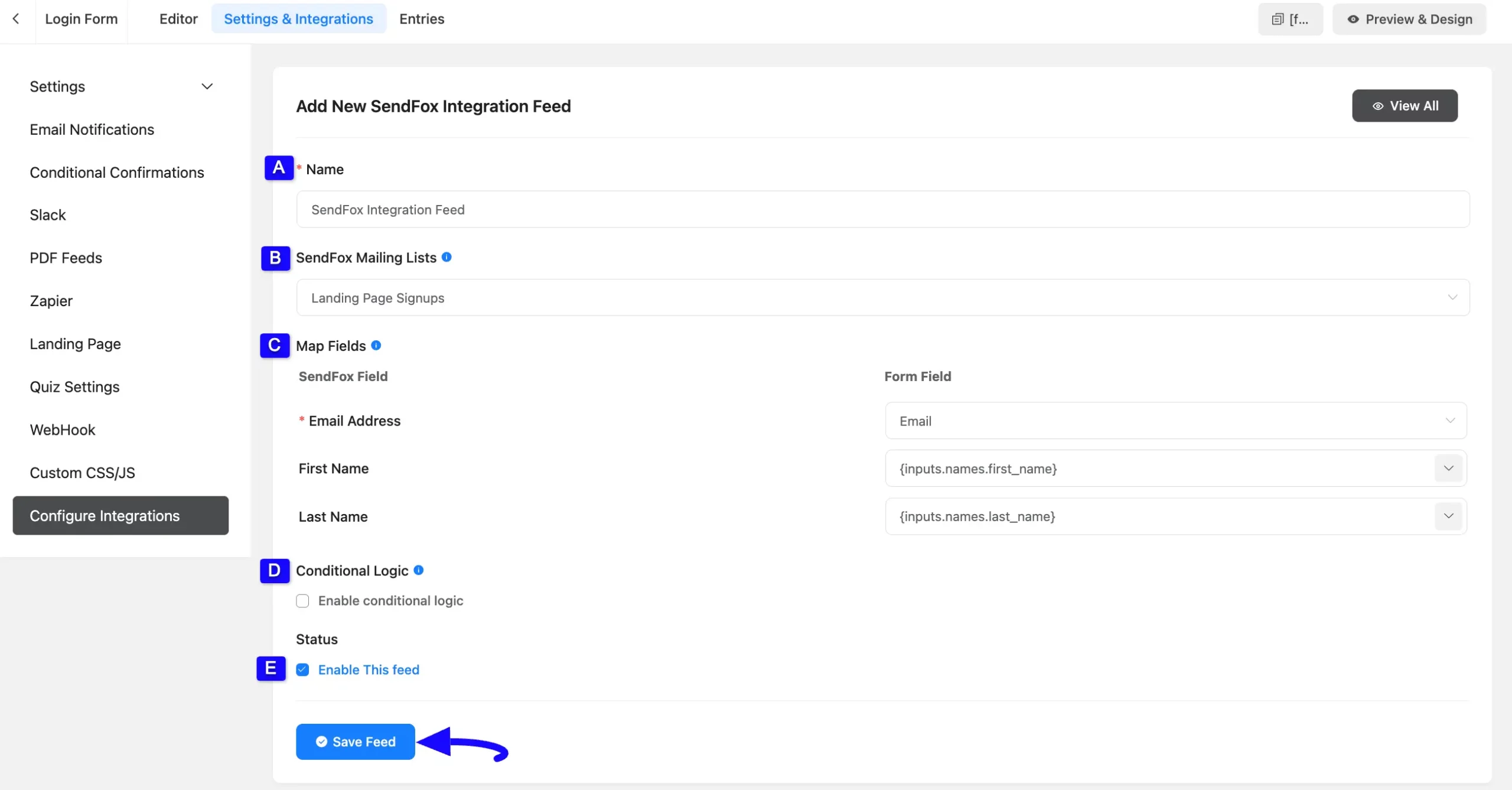Image resolution: width=1512 pixels, height=790 pixels.
Task: Open Custom CSS/JS settings
Action: pyautogui.click(x=82, y=473)
